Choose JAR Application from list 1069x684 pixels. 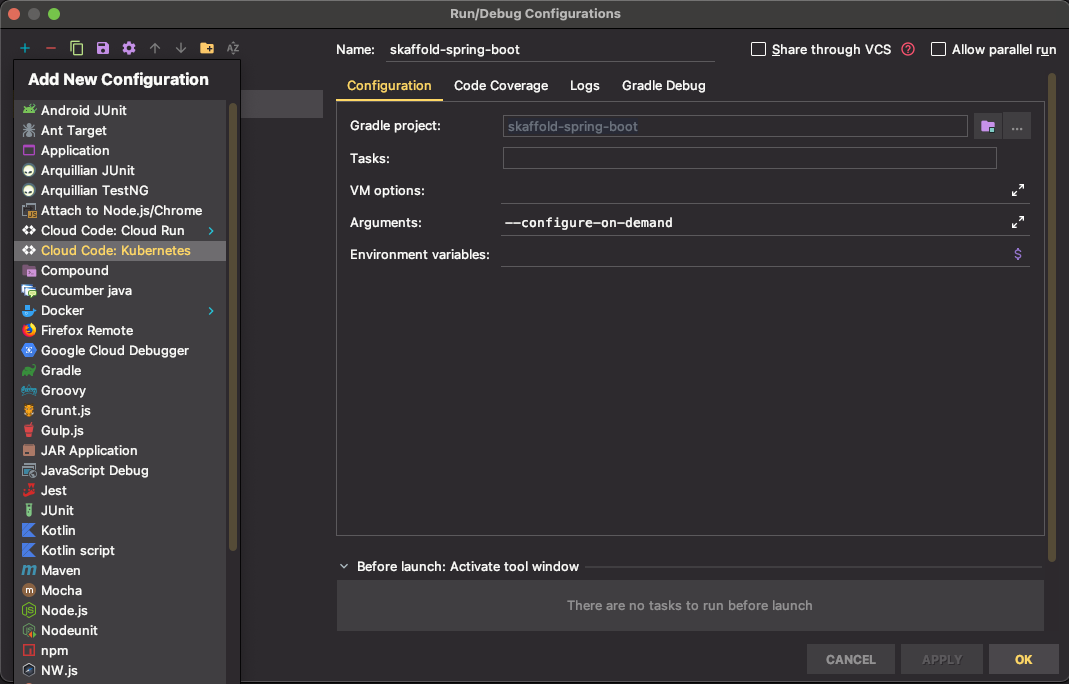(120, 450)
